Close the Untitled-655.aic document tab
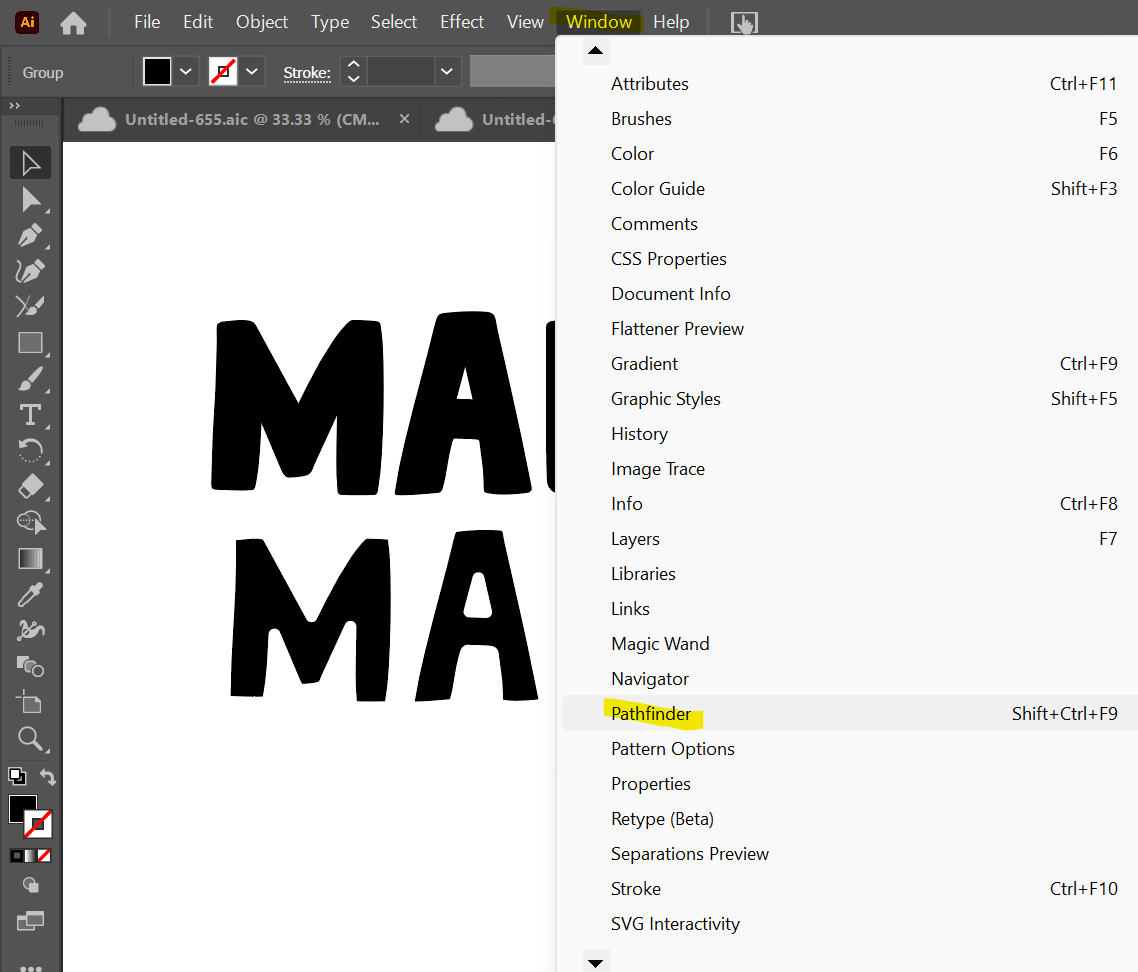Screen dimensions: 1138x972 tap(404, 119)
